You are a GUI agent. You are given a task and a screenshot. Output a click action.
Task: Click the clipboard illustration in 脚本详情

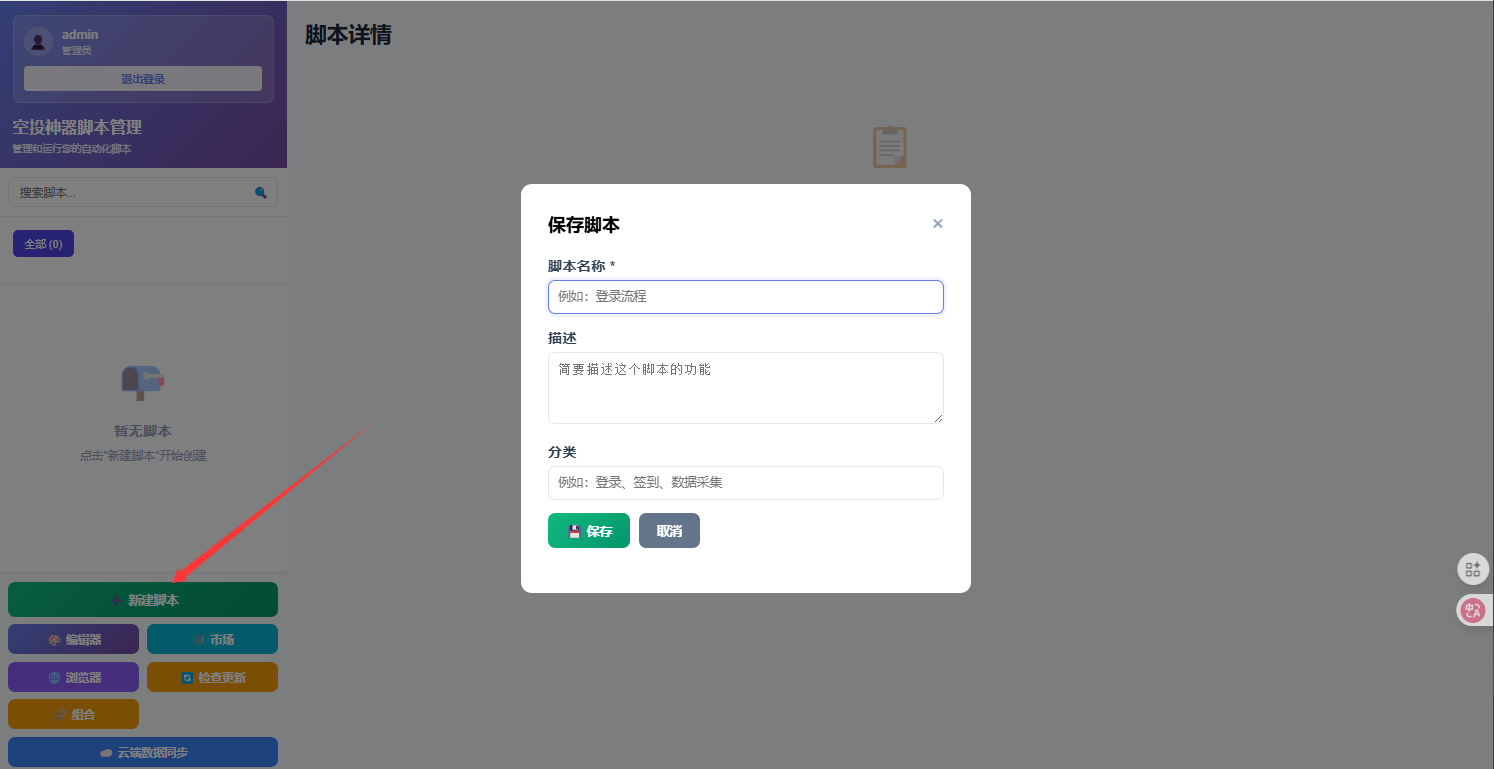(x=889, y=146)
